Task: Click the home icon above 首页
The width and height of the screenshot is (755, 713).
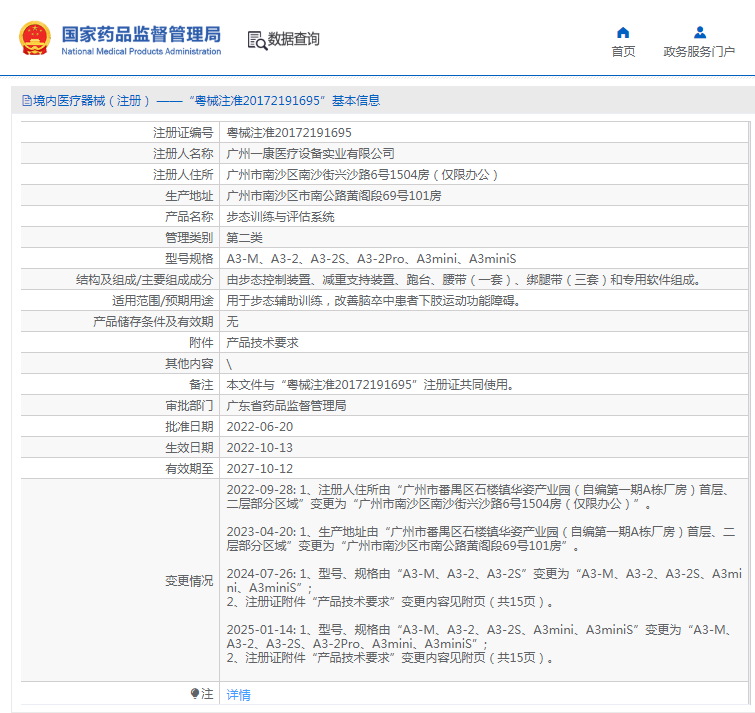Action: (x=623, y=33)
